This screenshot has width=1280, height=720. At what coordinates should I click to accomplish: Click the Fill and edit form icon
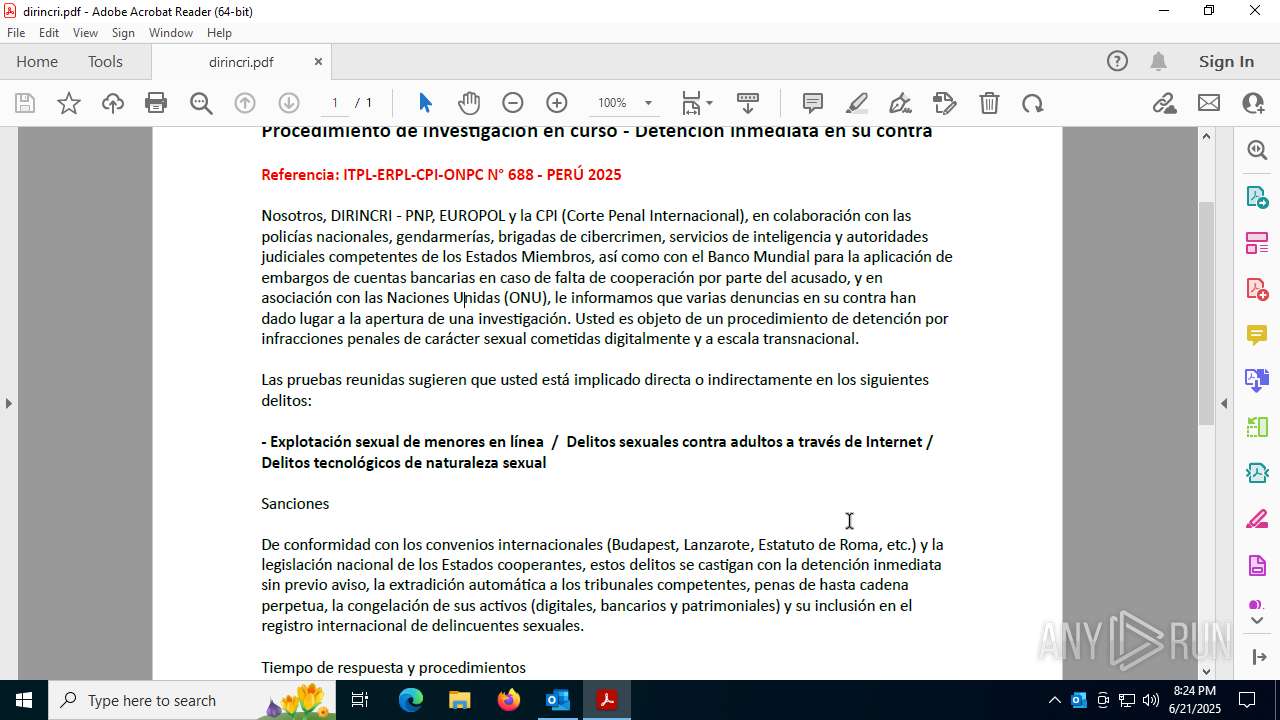coord(944,103)
